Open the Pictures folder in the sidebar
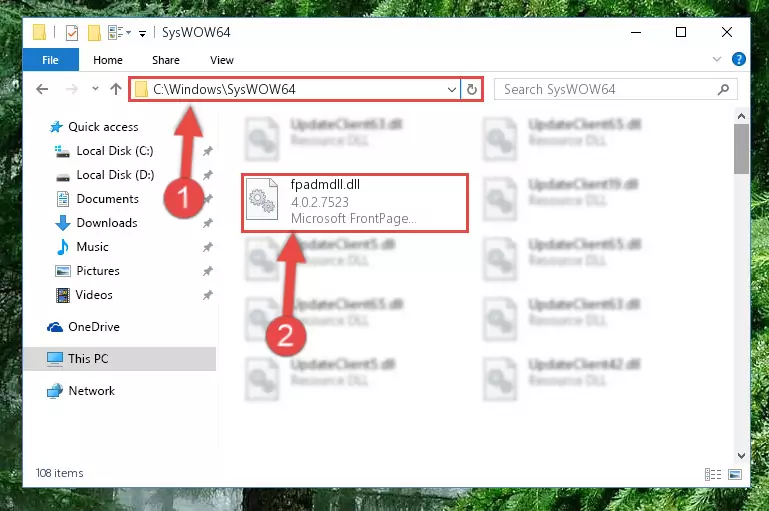The image size is (769, 511). pos(98,271)
